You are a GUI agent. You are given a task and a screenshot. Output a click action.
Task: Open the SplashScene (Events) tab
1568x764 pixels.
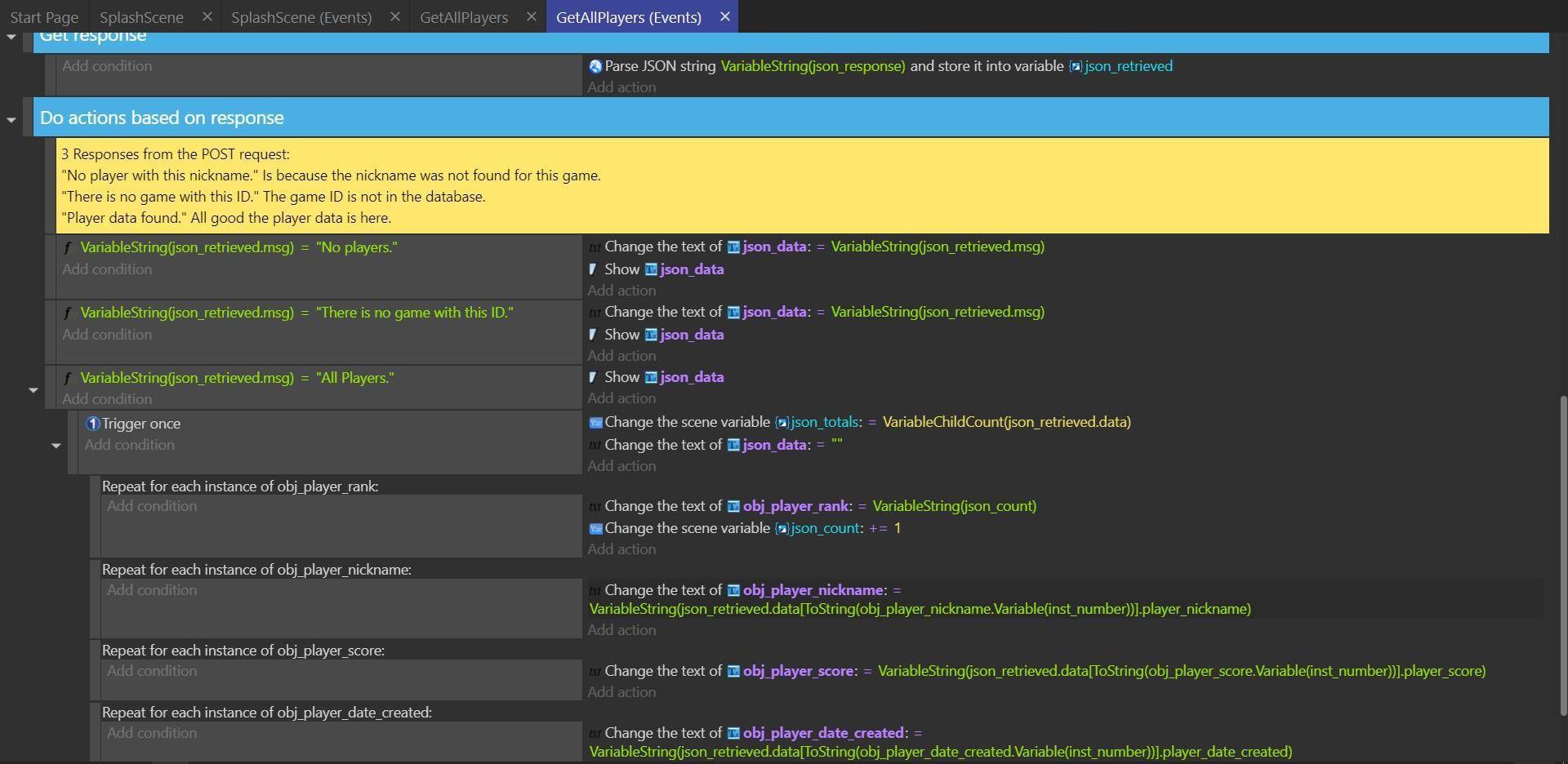[x=301, y=17]
